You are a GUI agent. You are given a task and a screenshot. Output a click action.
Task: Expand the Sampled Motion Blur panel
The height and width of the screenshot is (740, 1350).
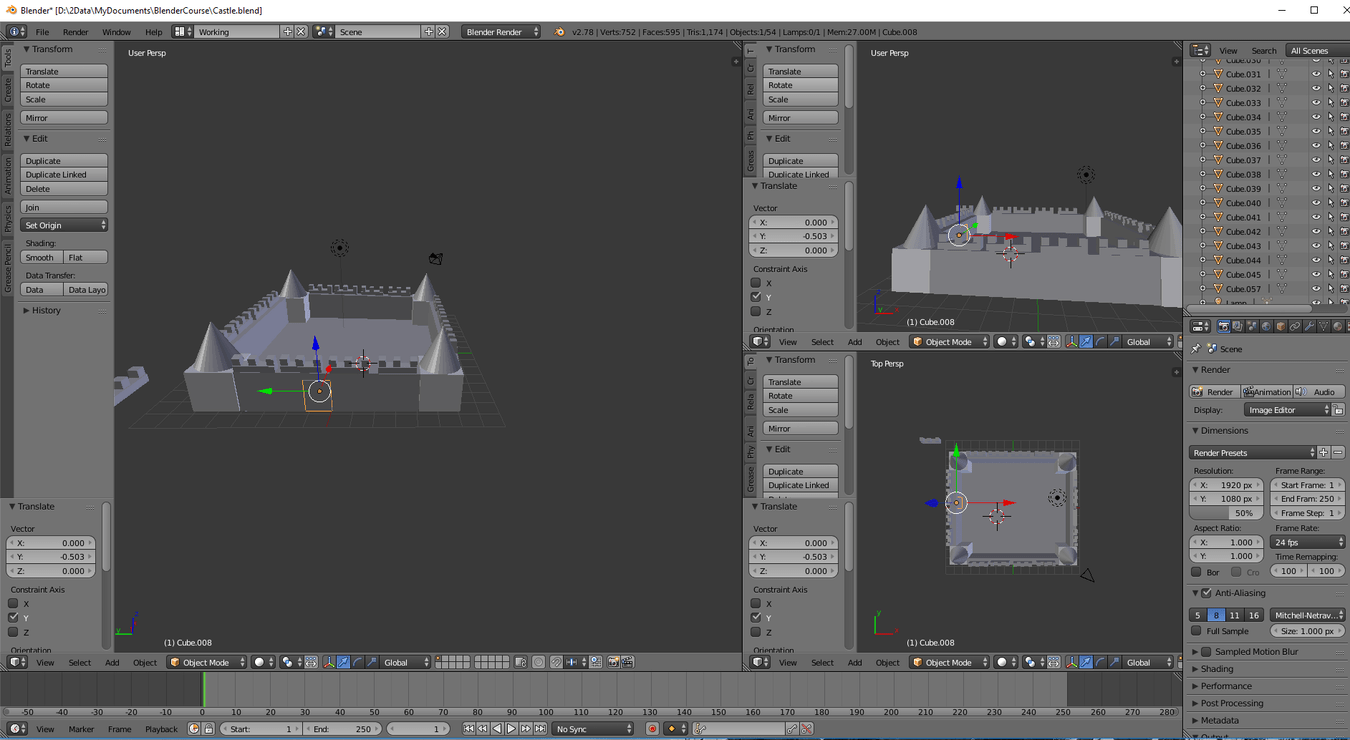(x=1255, y=652)
